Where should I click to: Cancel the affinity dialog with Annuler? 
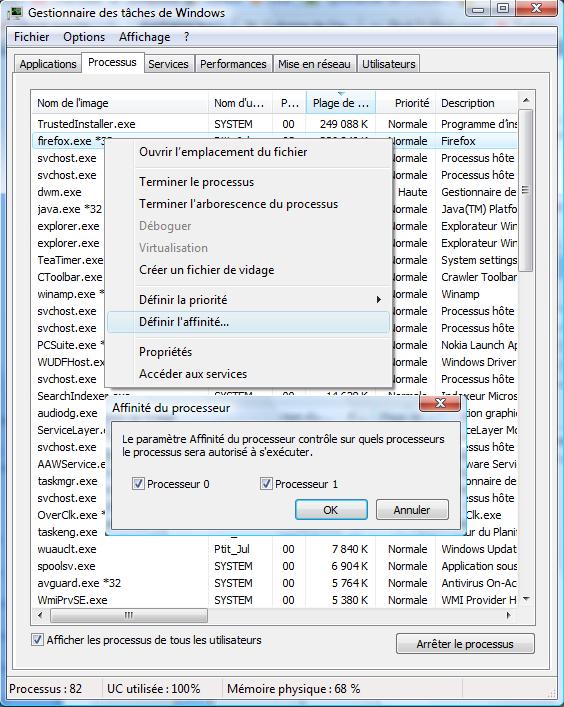412,510
